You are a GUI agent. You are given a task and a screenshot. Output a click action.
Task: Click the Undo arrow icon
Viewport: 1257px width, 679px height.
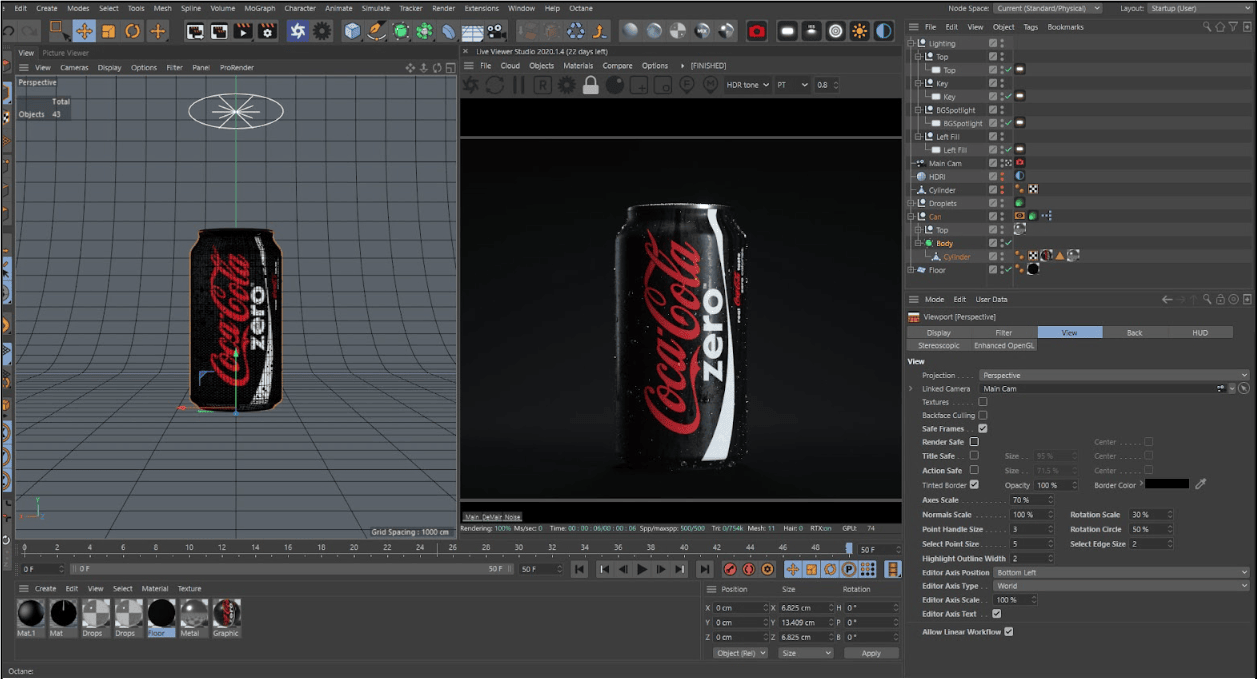(x=9, y=31)
